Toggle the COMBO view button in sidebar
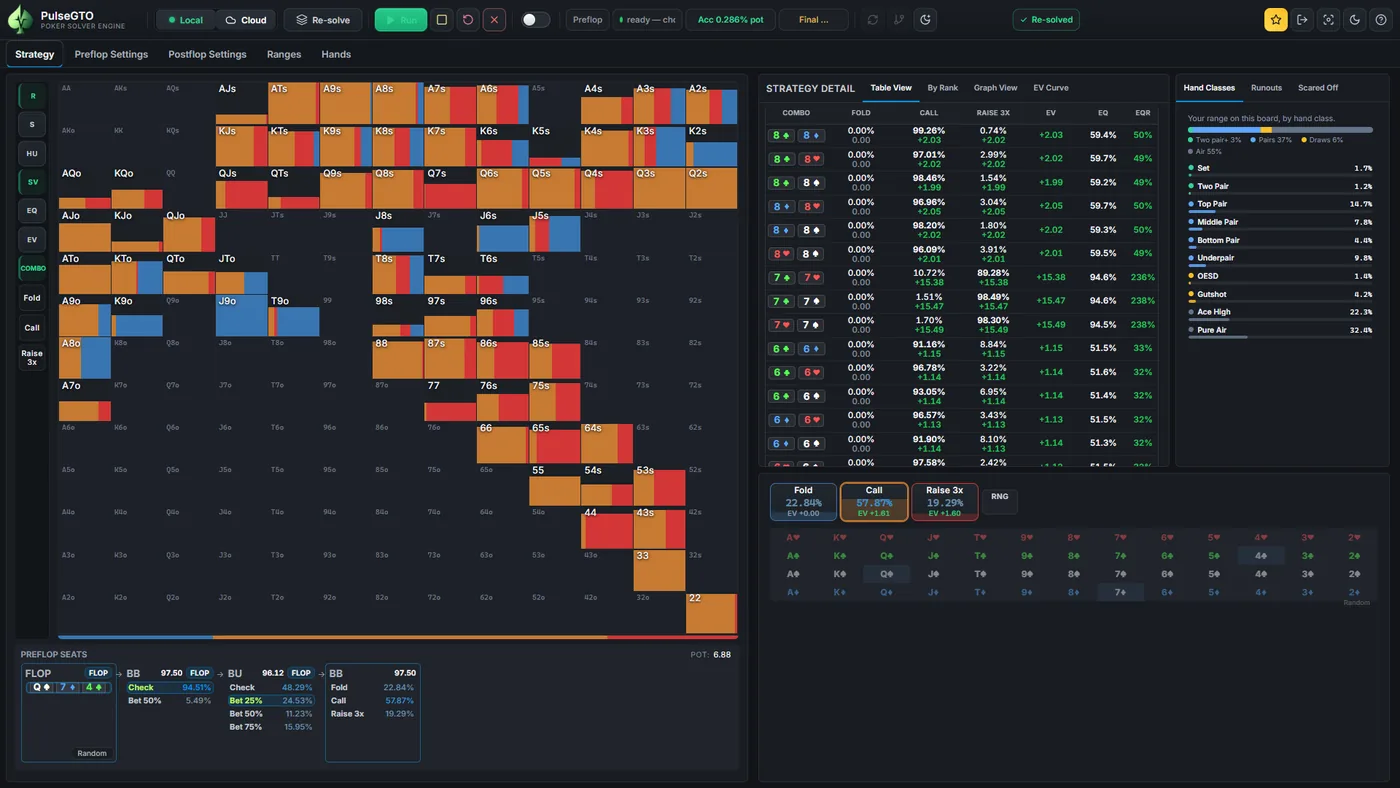The height and width of the screenshot is (788, 1400). 32,268
